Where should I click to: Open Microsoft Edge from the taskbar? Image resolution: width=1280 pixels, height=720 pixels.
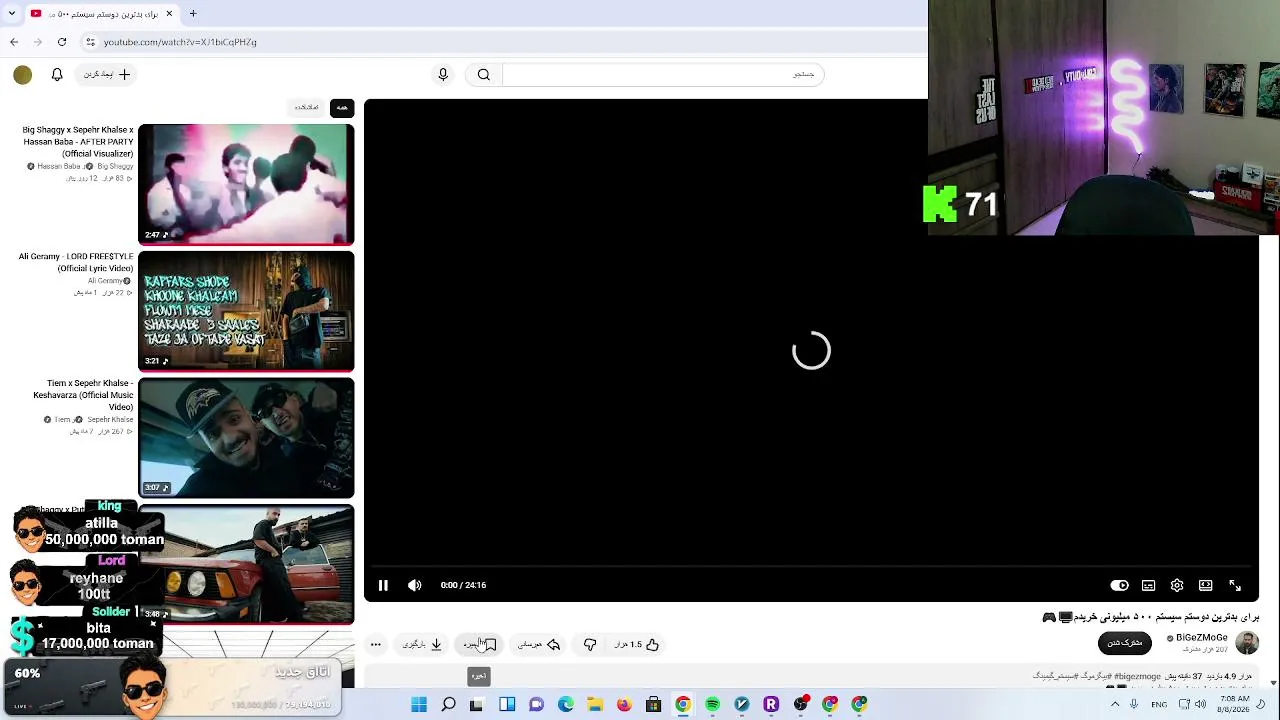pyautogui.click(x=566, y=705)
